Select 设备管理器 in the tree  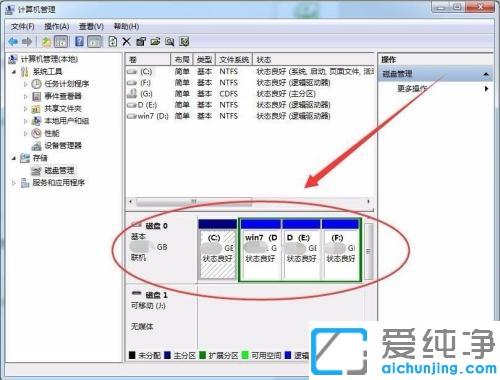point(63,146)
